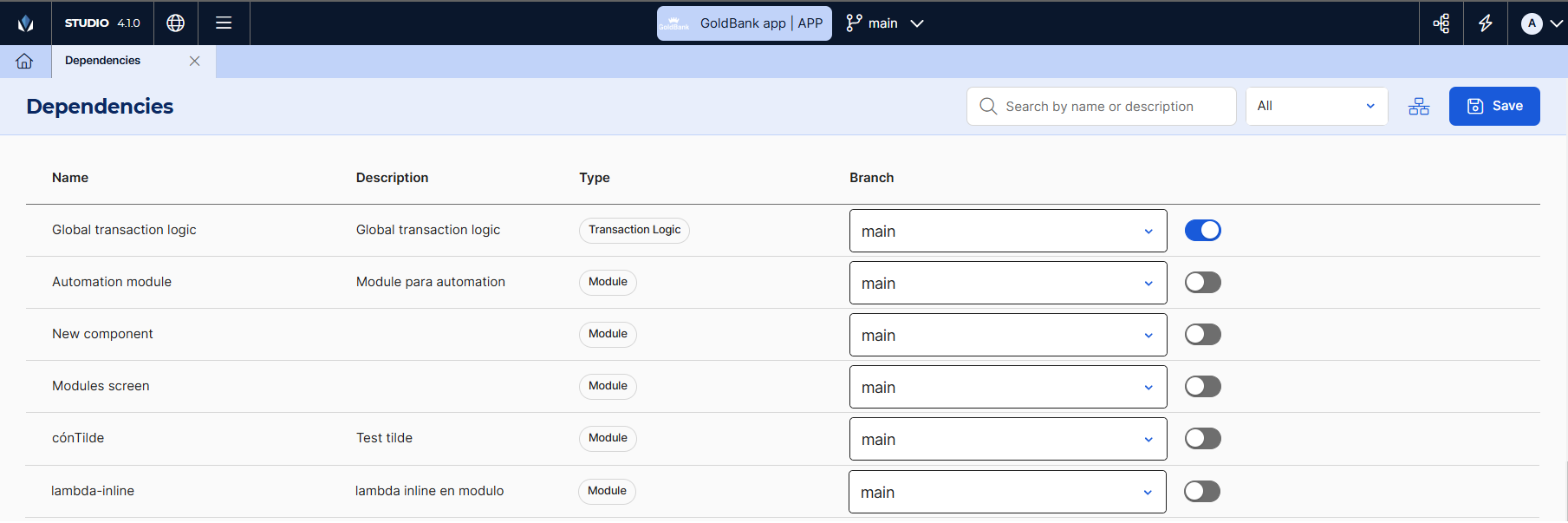This screenshot has height=523, width=1568.
Task: Open the main branch selector in header
Action: coord(885,23)
